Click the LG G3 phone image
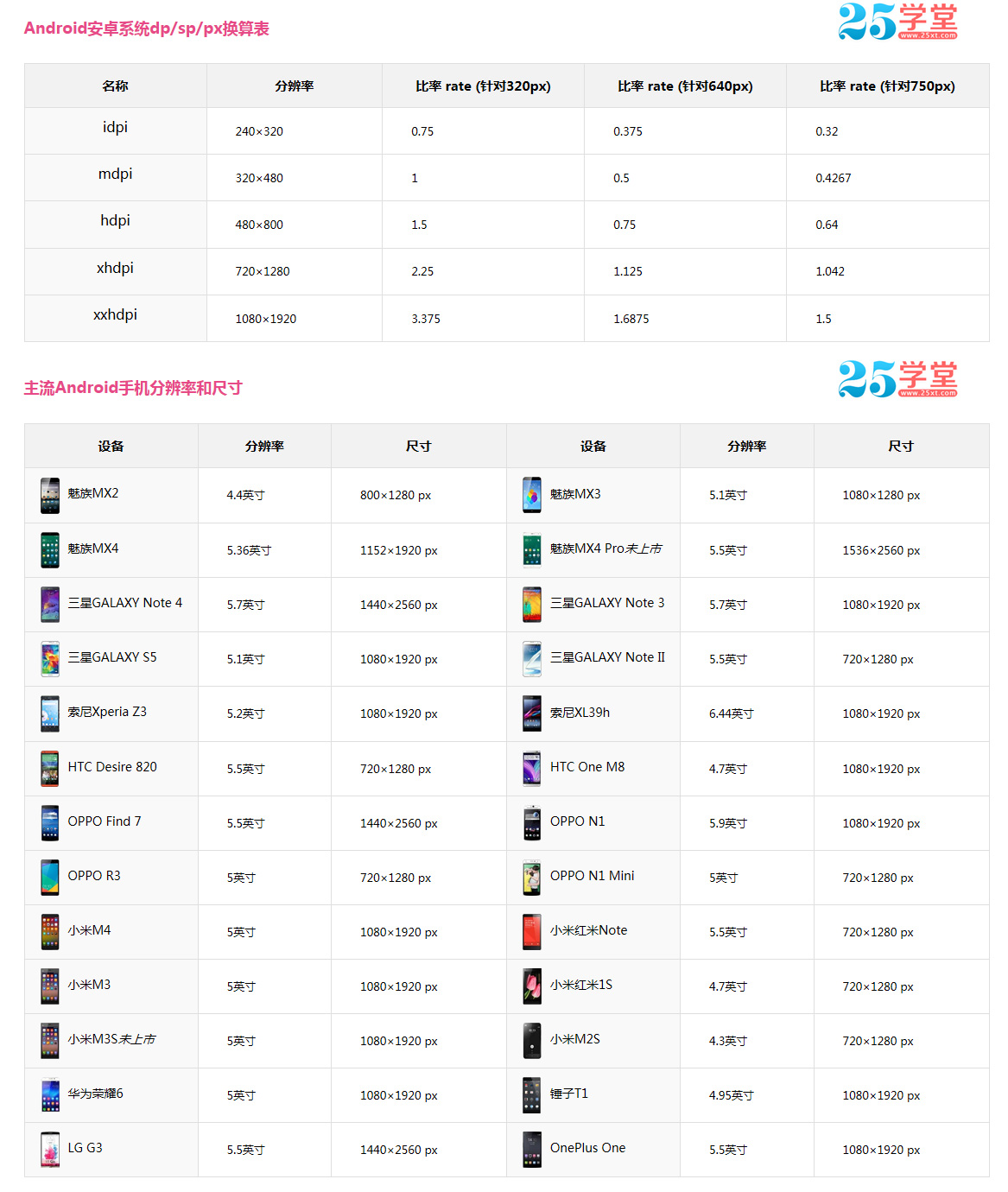Viewport: 1008px width, 1192px height. coord(50,1150)
